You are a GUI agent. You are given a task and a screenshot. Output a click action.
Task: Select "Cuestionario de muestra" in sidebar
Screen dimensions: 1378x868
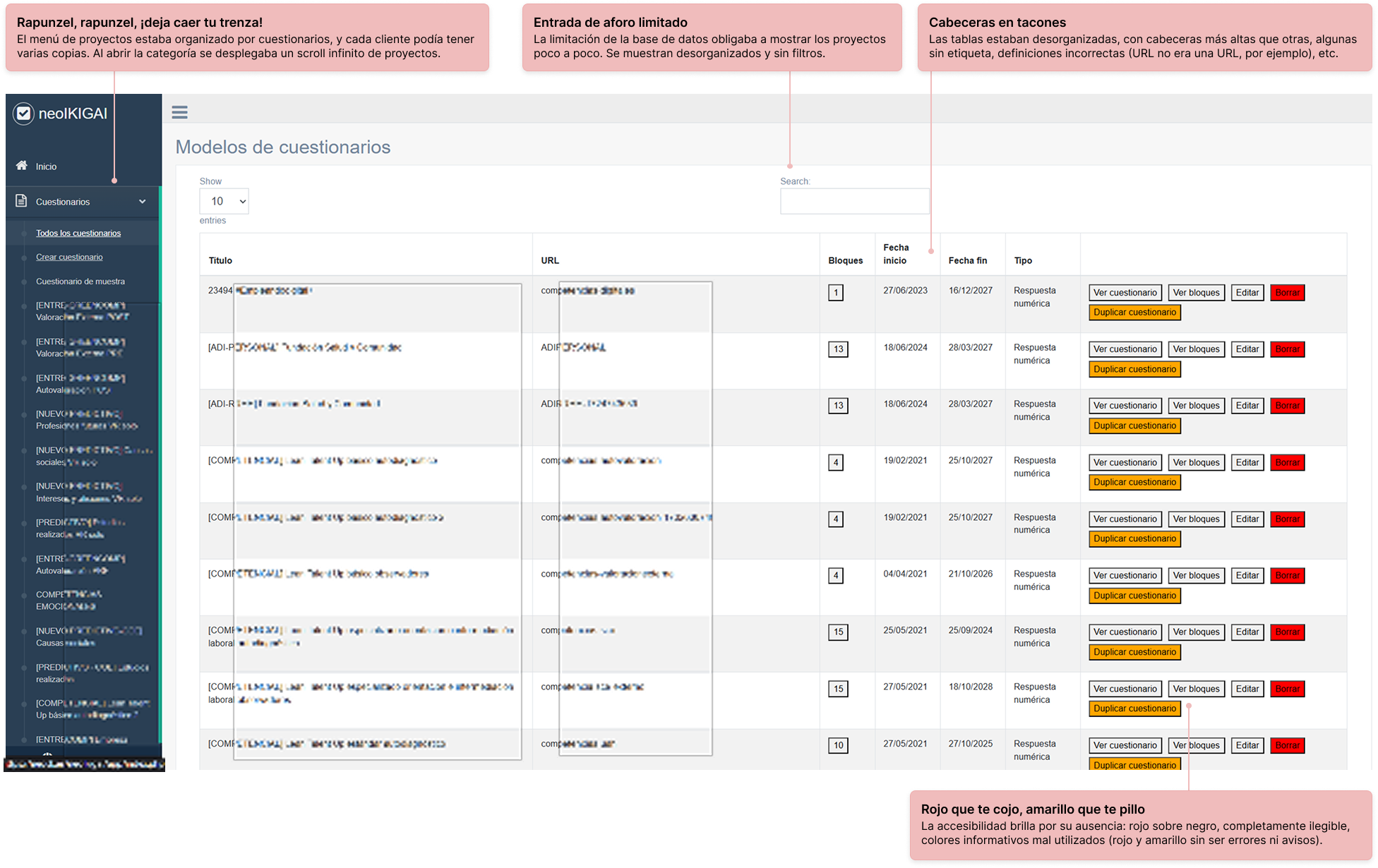point(80,281)
